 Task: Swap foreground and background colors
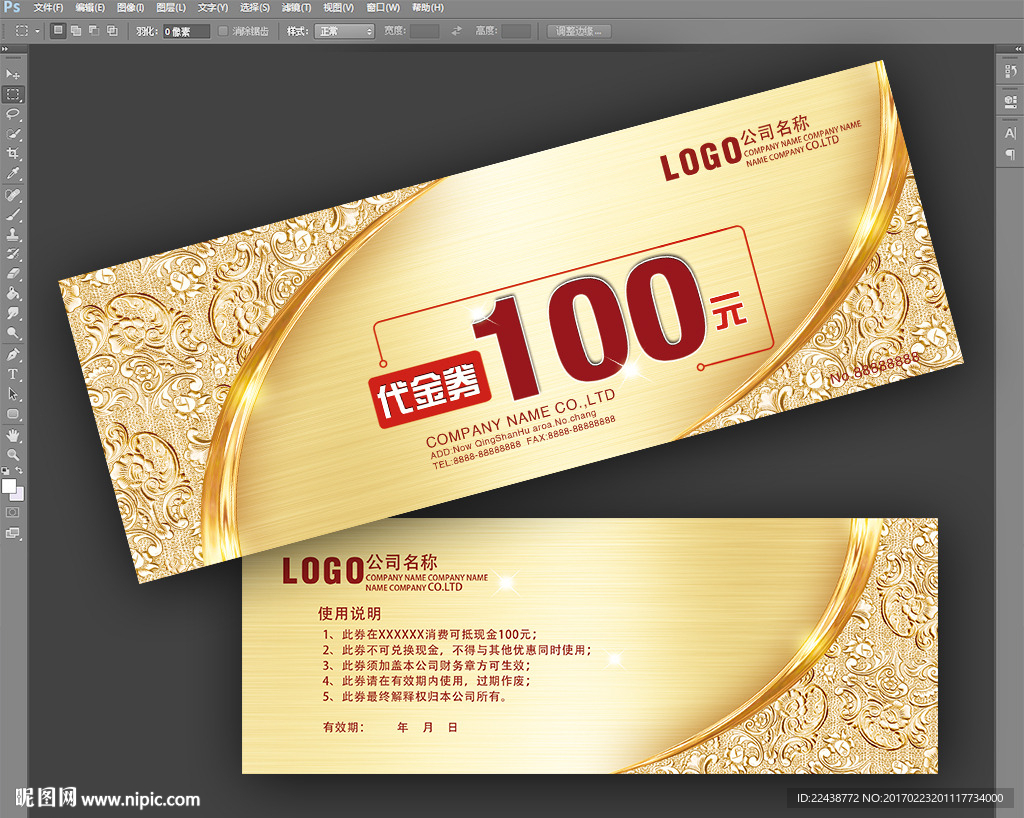[19, 470]
